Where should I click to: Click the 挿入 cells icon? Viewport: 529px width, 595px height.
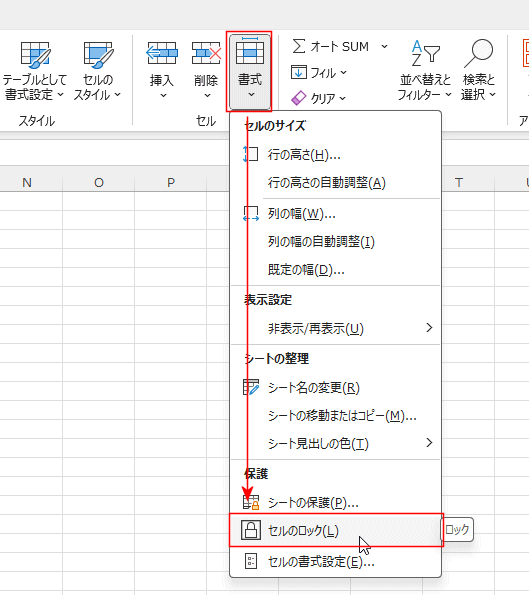pyautogui.click(x=162, y=53)
